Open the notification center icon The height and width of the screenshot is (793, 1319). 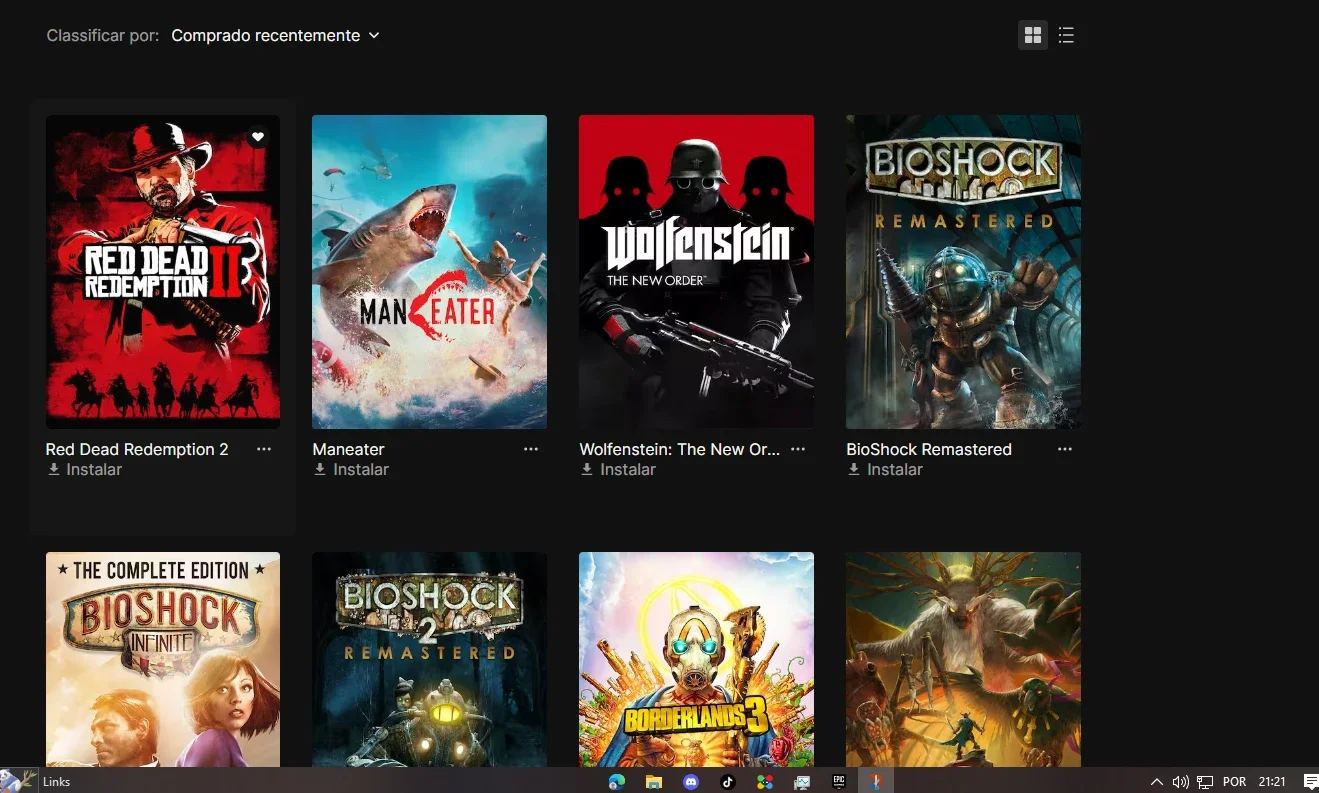[1311, 782]
